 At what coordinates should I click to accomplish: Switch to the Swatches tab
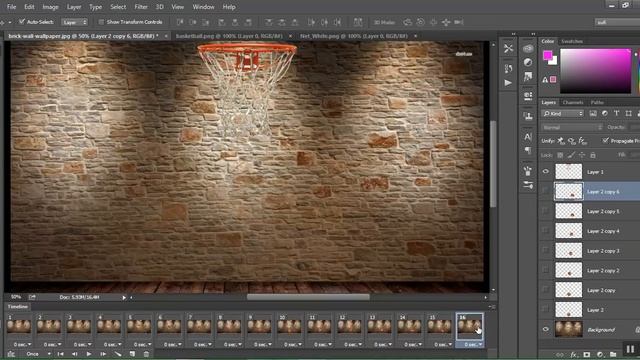[571, 41]
